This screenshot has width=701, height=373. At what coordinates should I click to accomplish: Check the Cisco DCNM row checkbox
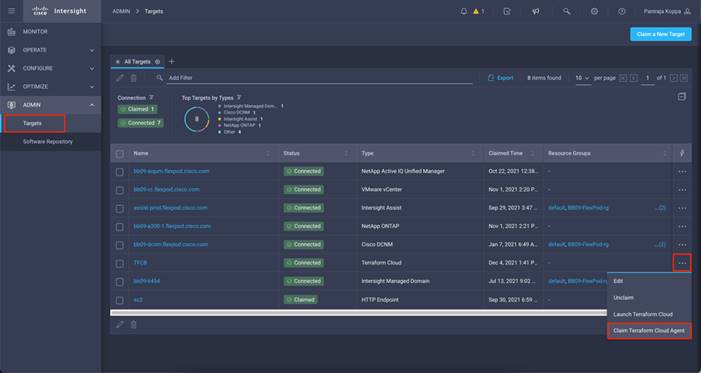tap(119, 245)
